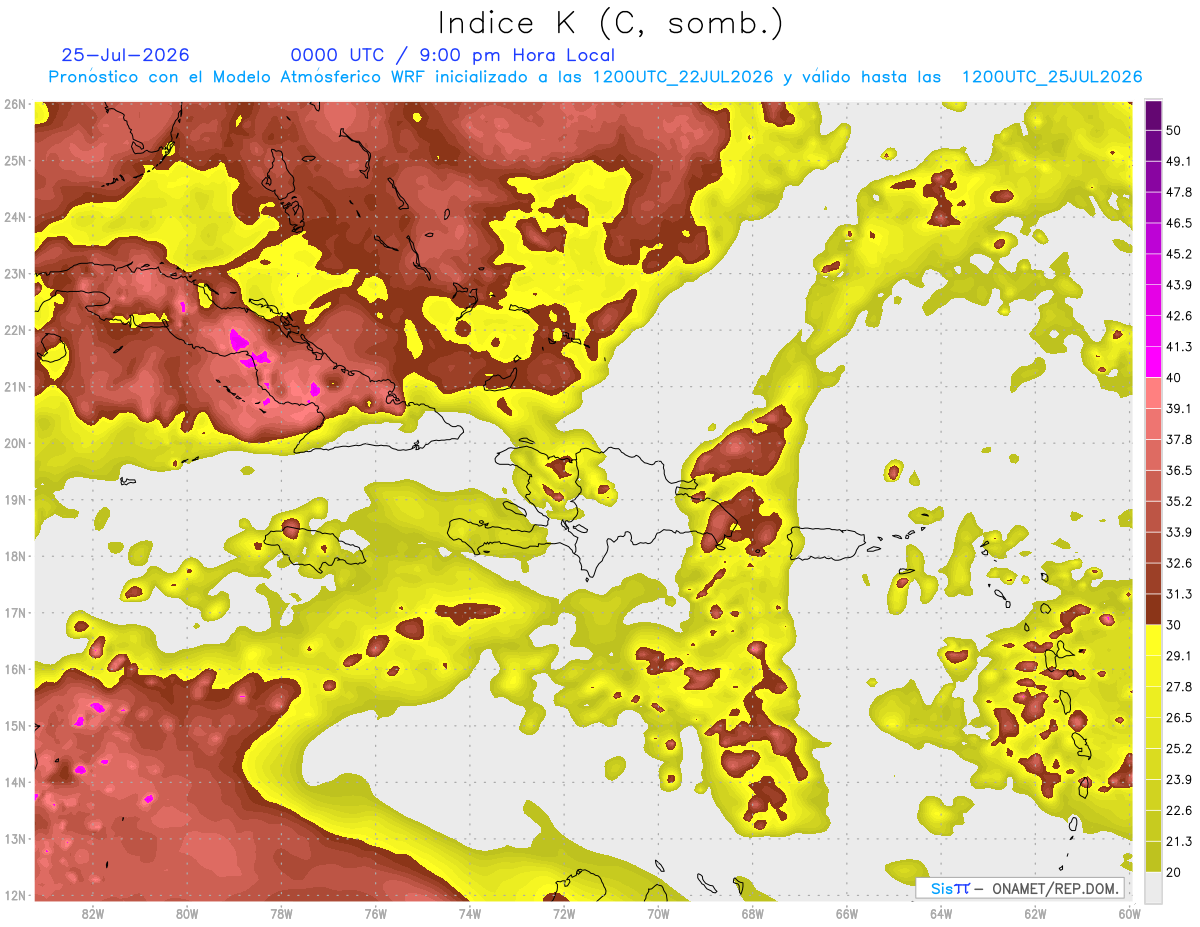Click colorbar value "35.2"
1200x927 pixels.
coord(1179,501)
